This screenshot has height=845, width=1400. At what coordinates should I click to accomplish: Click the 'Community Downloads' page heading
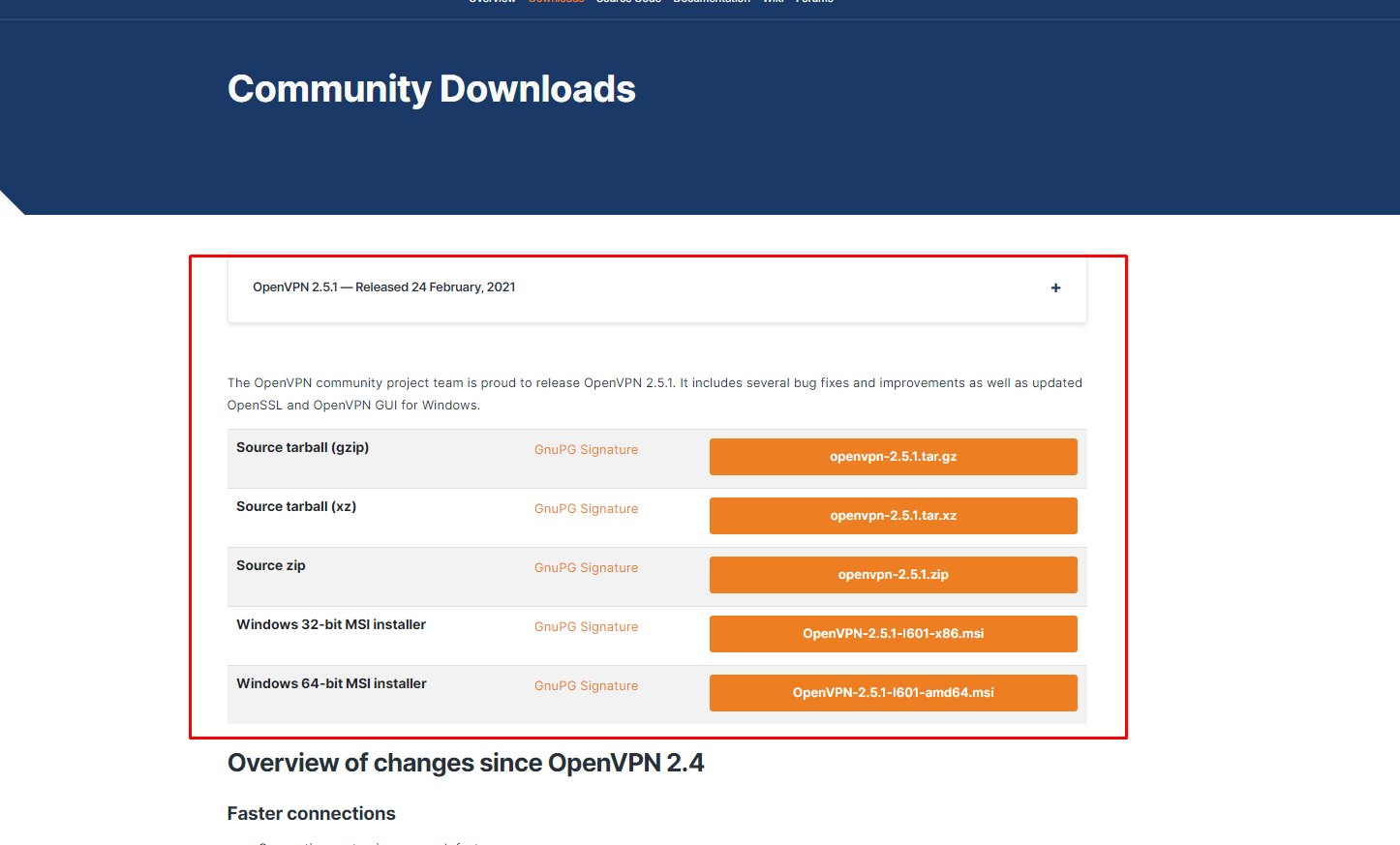[x=432, y=89]
